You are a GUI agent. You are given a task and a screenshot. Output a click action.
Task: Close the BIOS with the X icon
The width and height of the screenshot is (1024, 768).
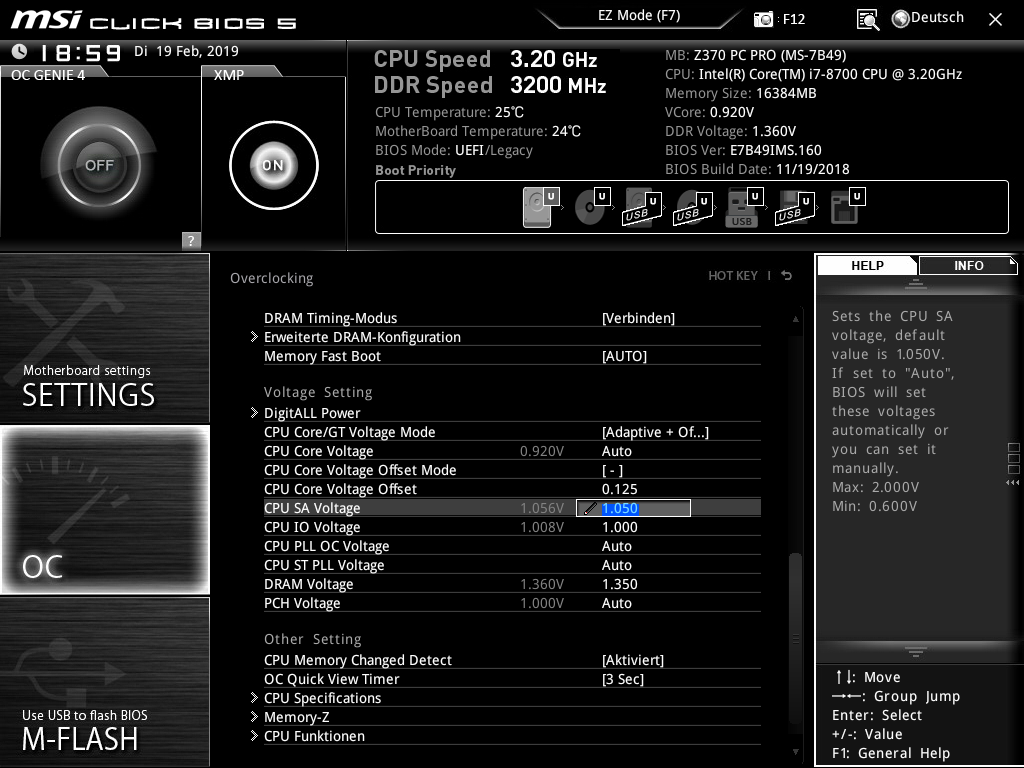[995, 20]
